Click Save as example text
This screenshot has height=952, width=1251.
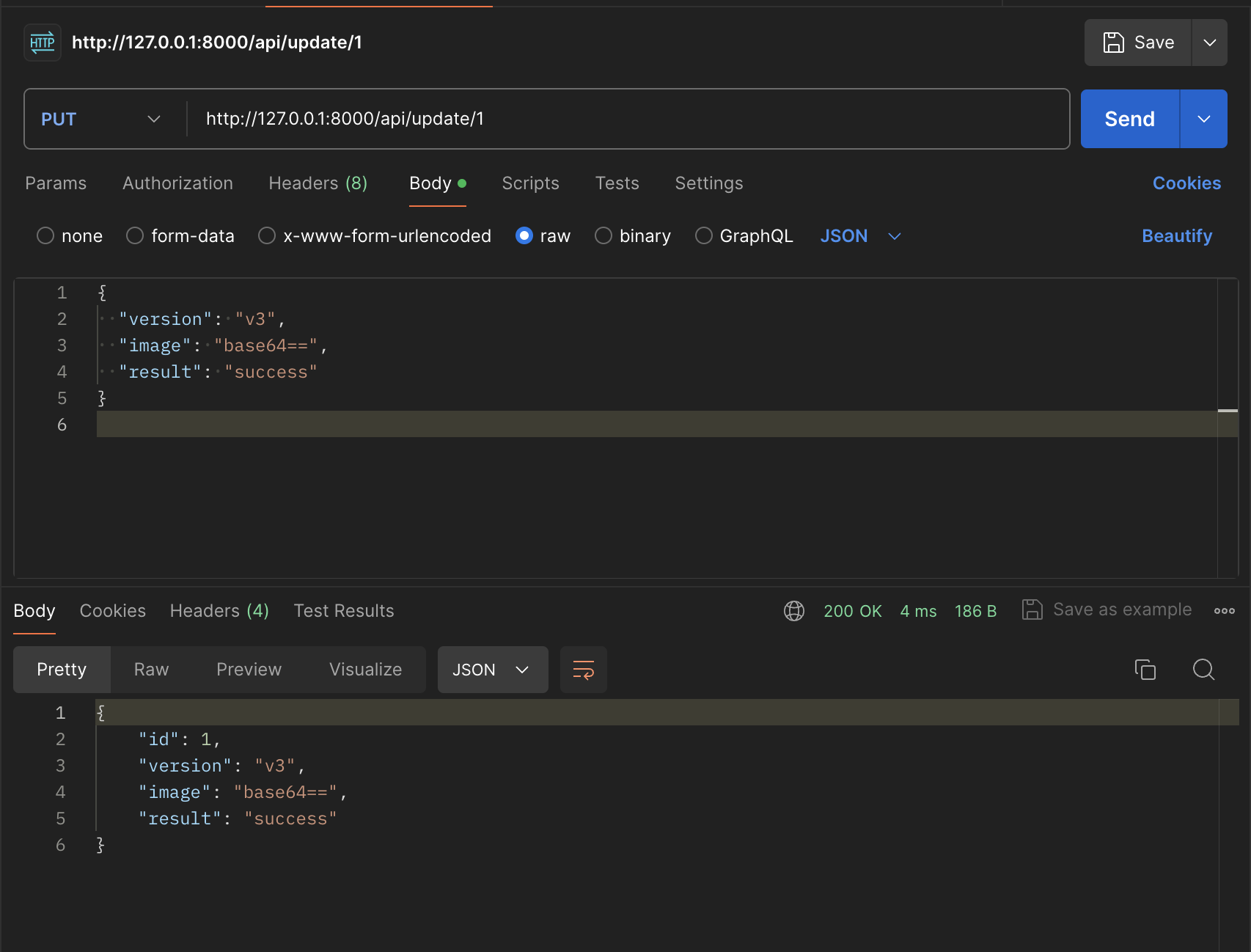click(x=1122, y=609)
